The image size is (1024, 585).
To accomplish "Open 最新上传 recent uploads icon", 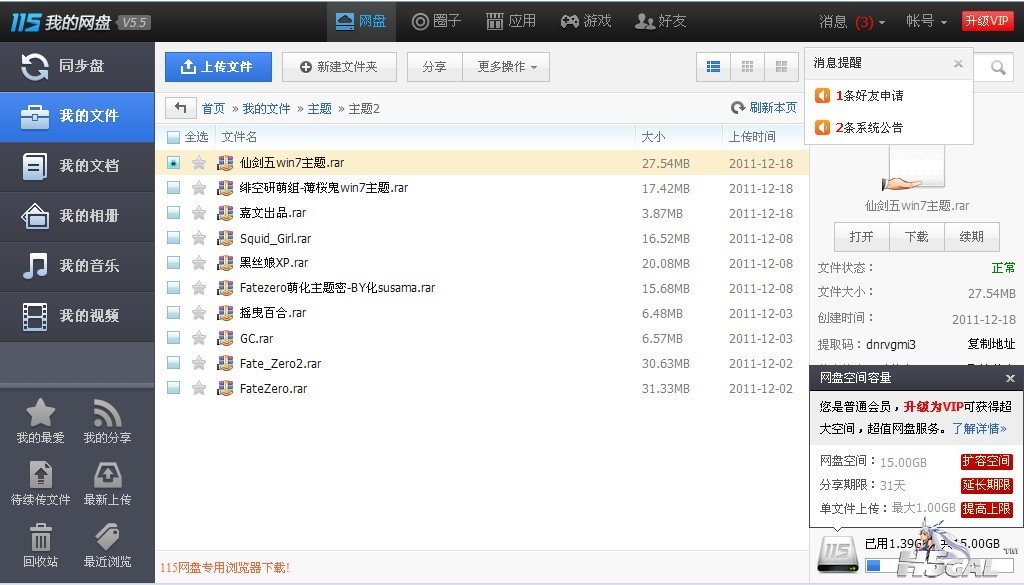I will pyautogui.click(x=107, y=483).
